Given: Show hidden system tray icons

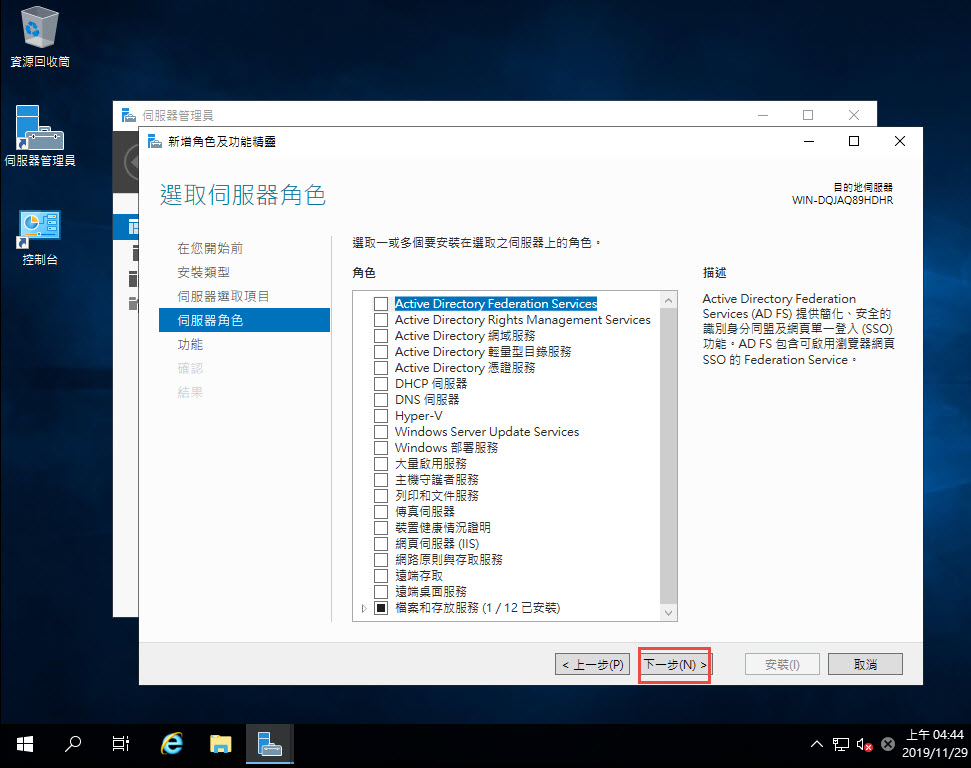Looking at the screenshot, I should [817, 744].
